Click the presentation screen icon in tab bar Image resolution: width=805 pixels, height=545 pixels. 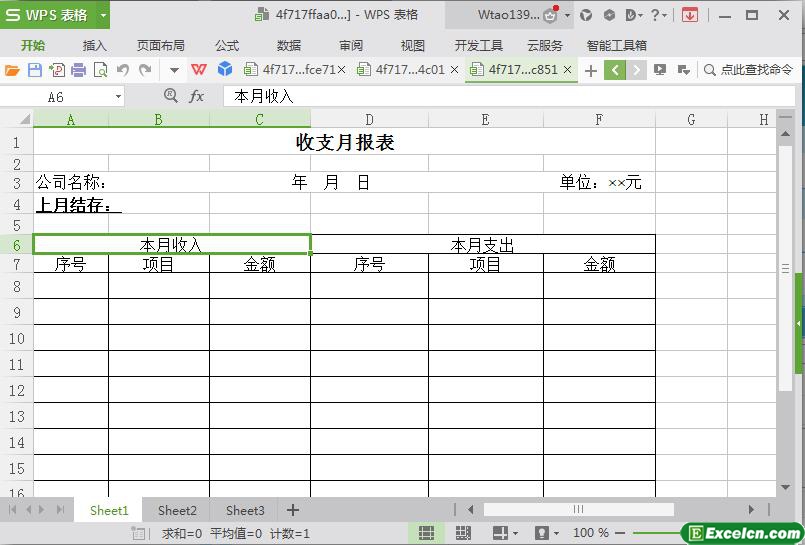click(x=660, y=70)
